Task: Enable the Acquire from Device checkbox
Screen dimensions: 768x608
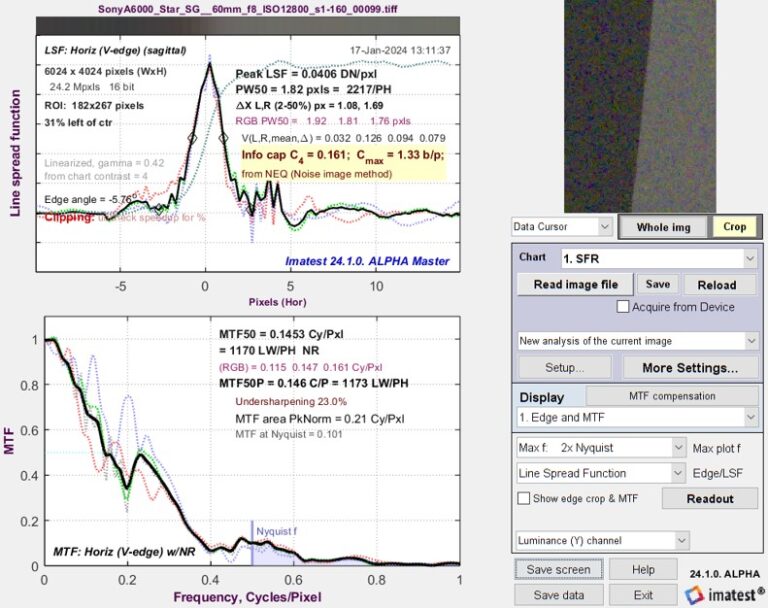Action: 623,307
